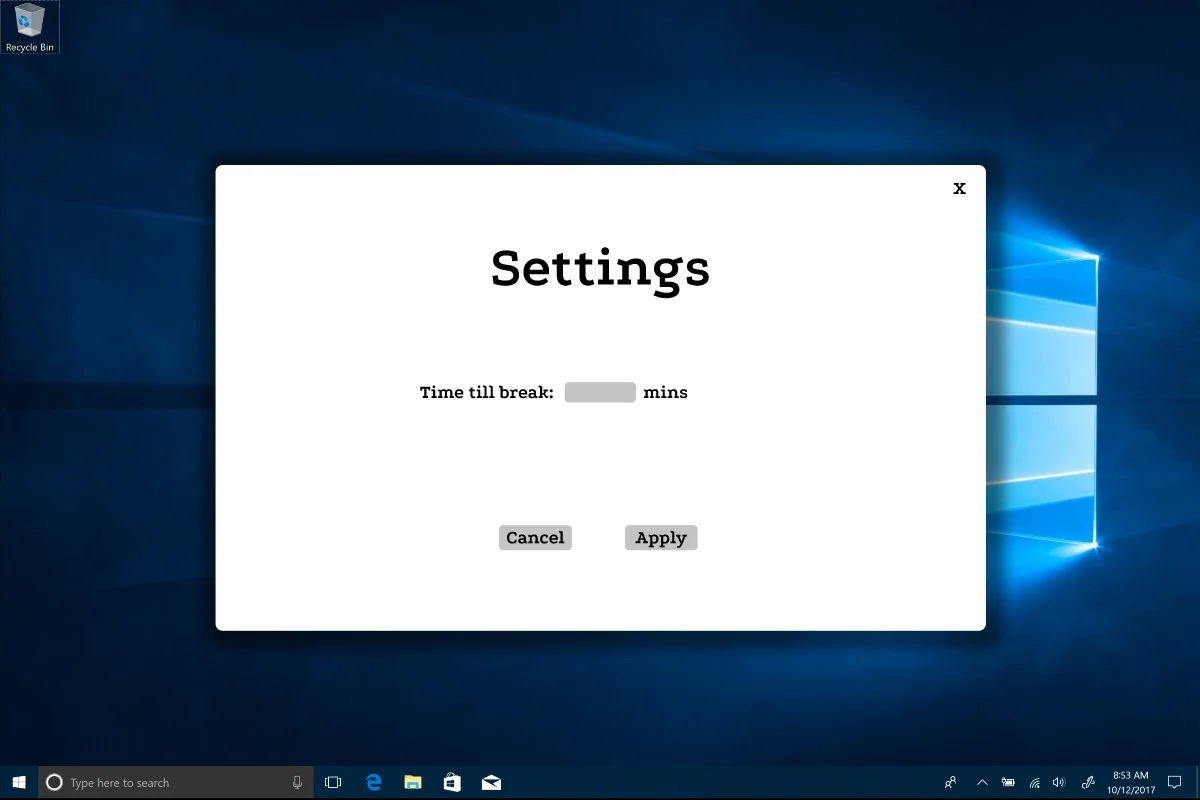1200x800 pixels.
Task: Select the Recycle Bin desktop icon
Action: (30, 27)
